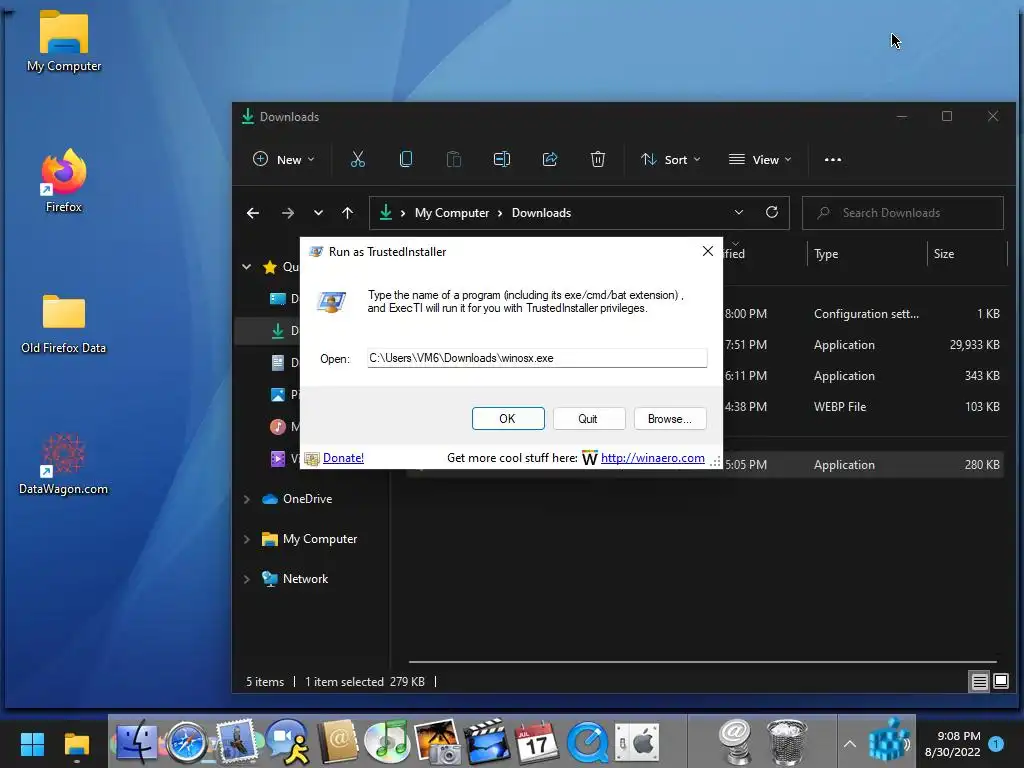Screen dimensions: 1024x768
Task: Expand the Network tree node
Action: click(x=247, y=579)
